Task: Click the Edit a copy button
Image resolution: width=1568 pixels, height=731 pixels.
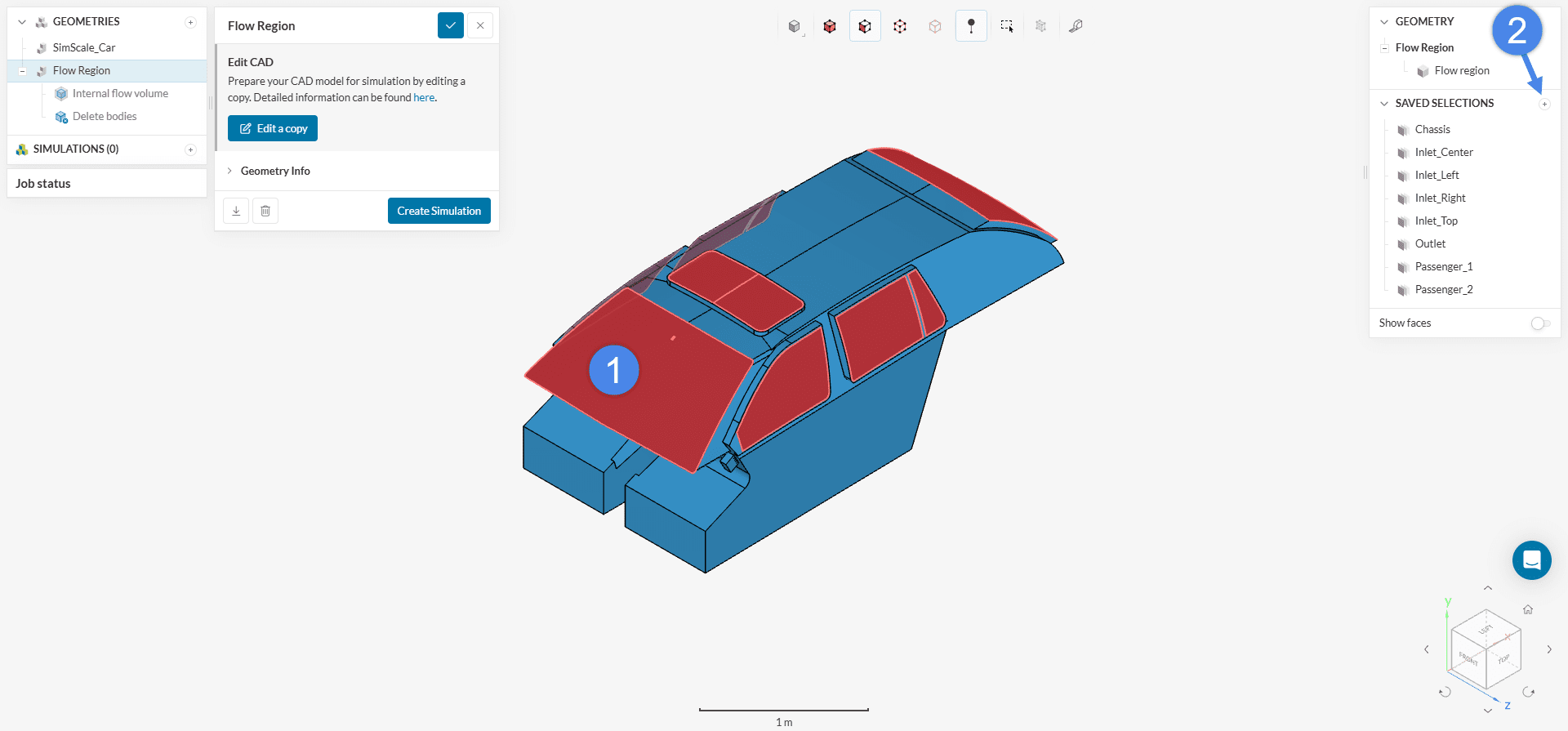Action: pos(273,128)
